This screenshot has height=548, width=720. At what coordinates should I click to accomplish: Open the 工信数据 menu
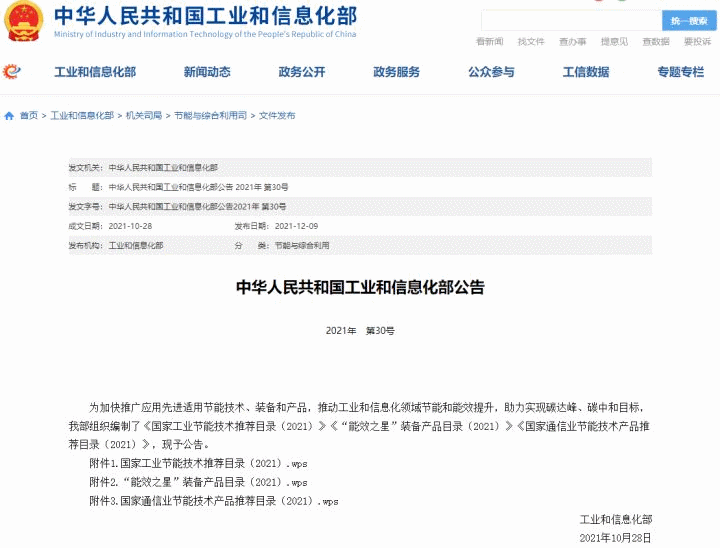[586, 72]
